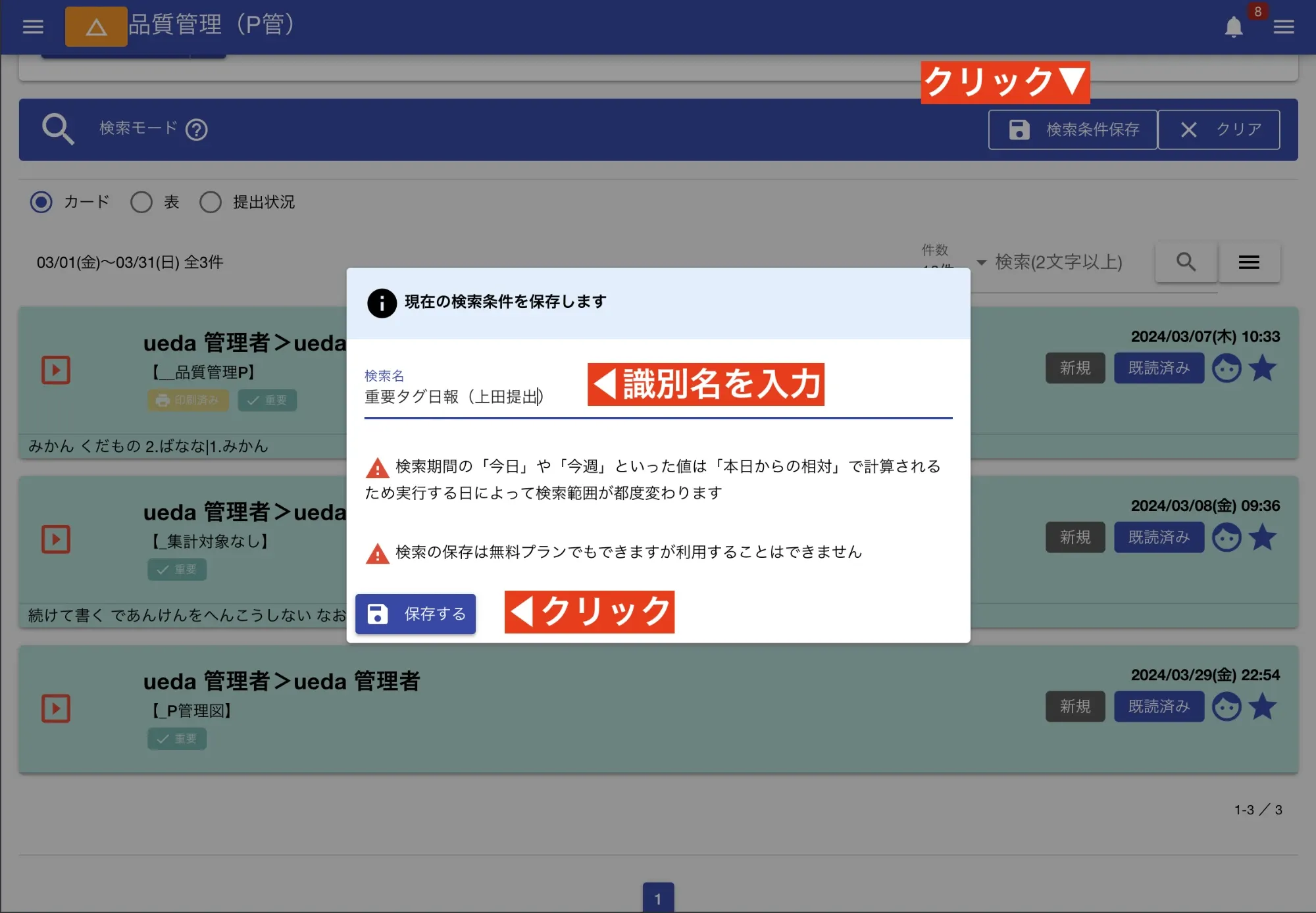The height and width of the screenshot is (913, 1316).
Task: Click the sort/list icon beside the search box
Action: pos(1249,262)
